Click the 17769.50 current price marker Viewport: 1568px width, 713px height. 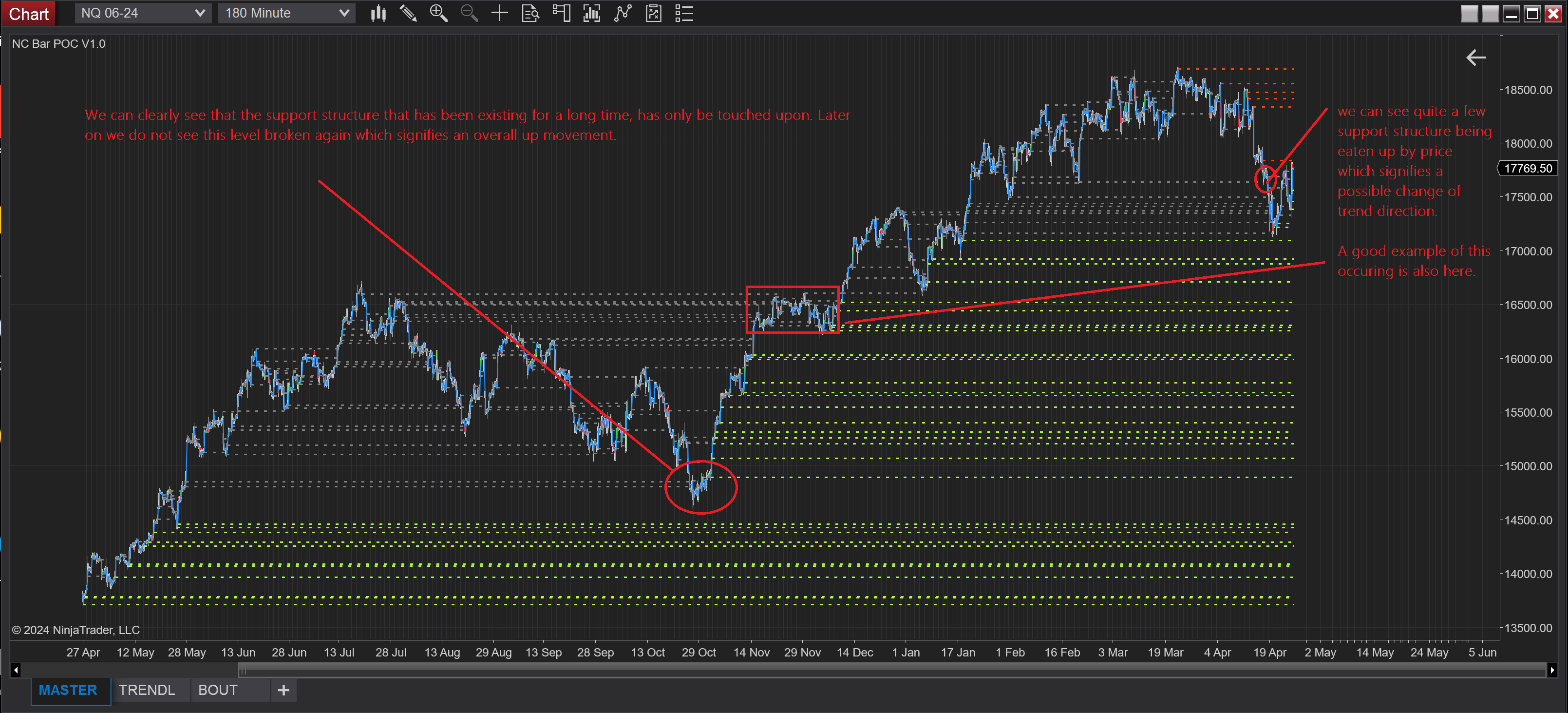tap(1528, 169)
